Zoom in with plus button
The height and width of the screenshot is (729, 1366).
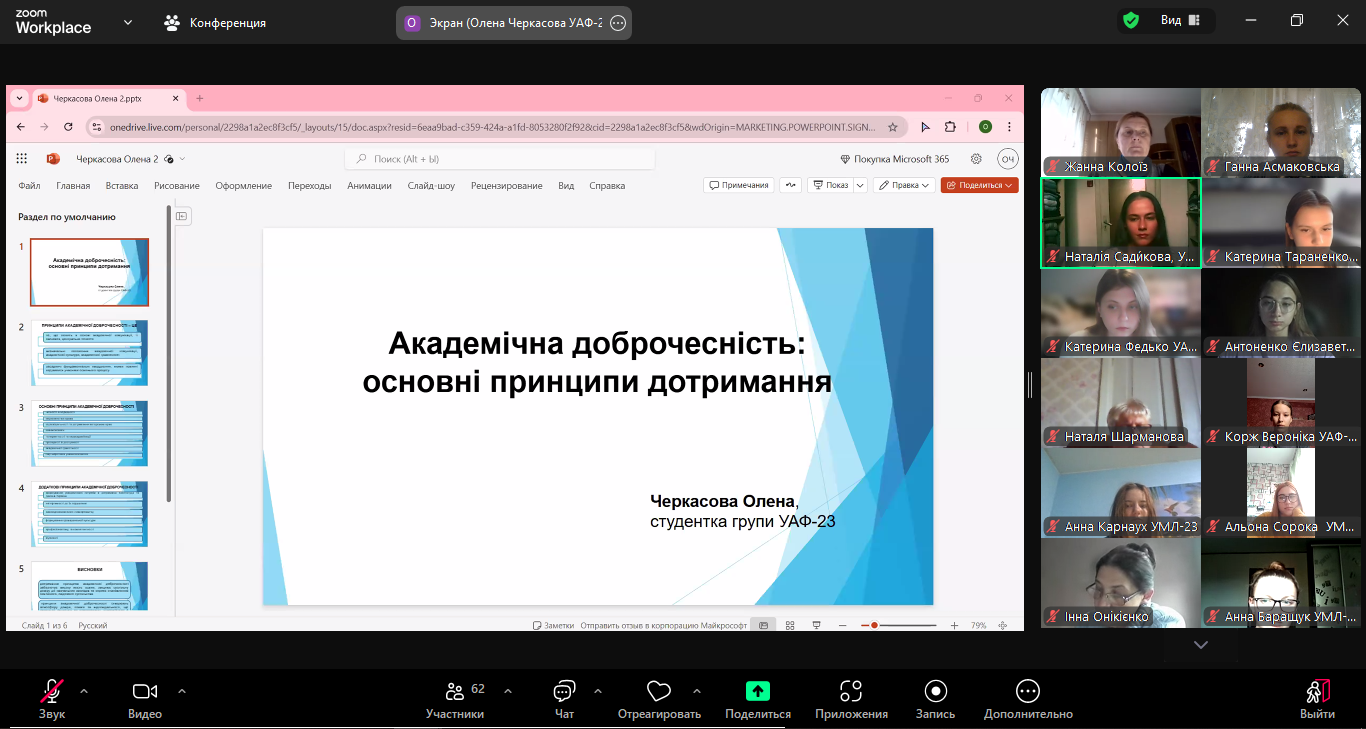(x=954, y=625)
